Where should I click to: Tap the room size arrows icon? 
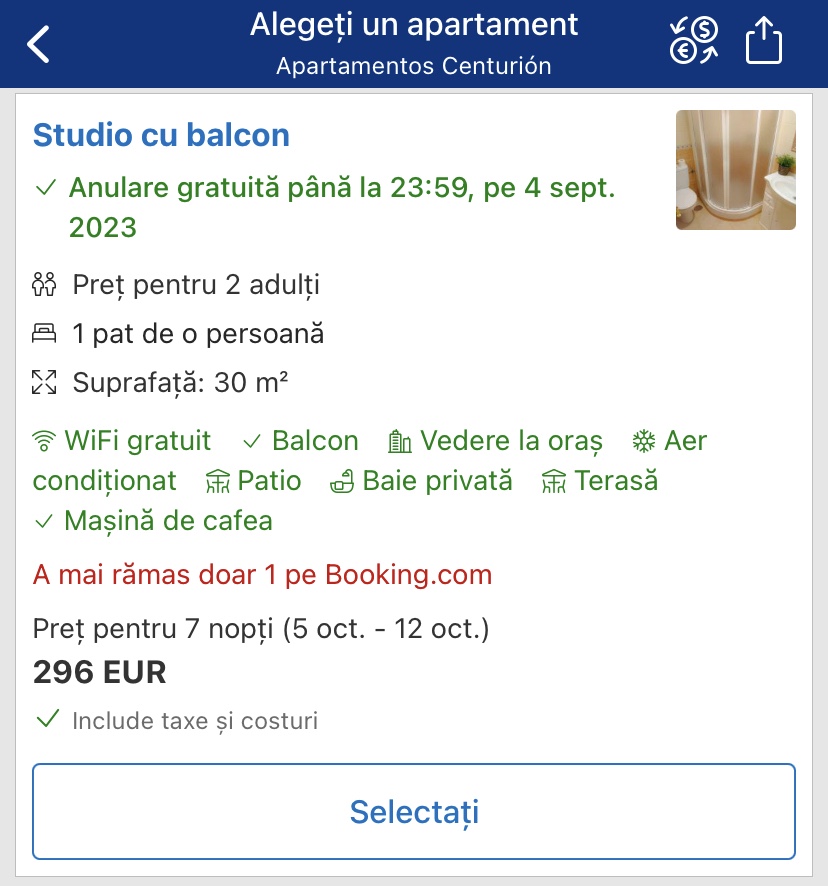point(45,382)
